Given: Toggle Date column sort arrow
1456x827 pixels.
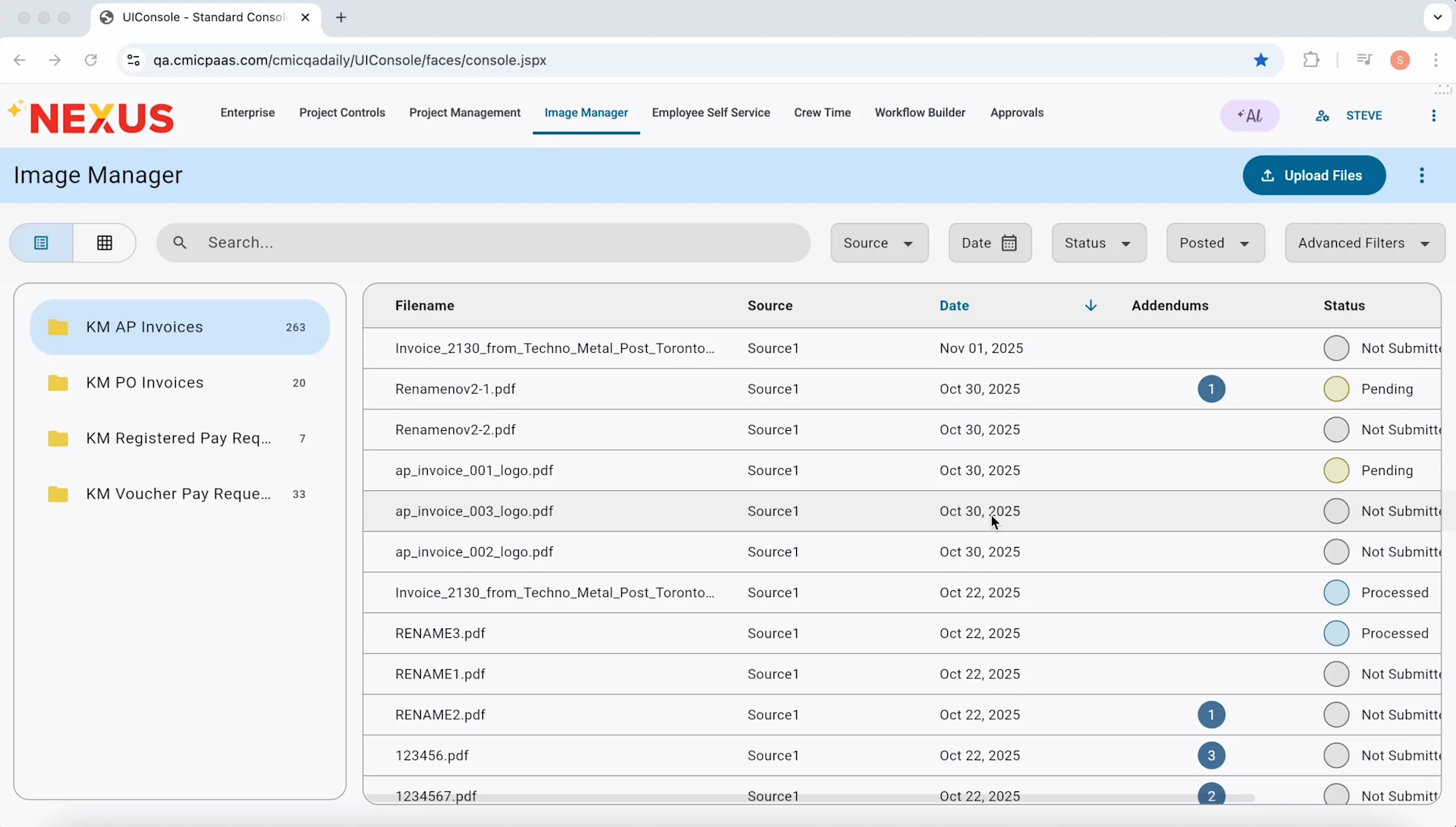Looking at the screenshot, I should [x=1090, y=306].
